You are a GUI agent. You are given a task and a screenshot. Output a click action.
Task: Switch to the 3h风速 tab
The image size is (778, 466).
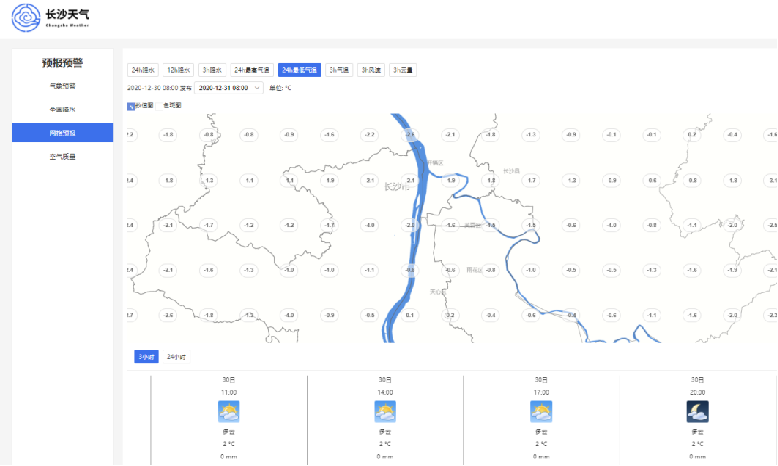[x=371, y=70]
